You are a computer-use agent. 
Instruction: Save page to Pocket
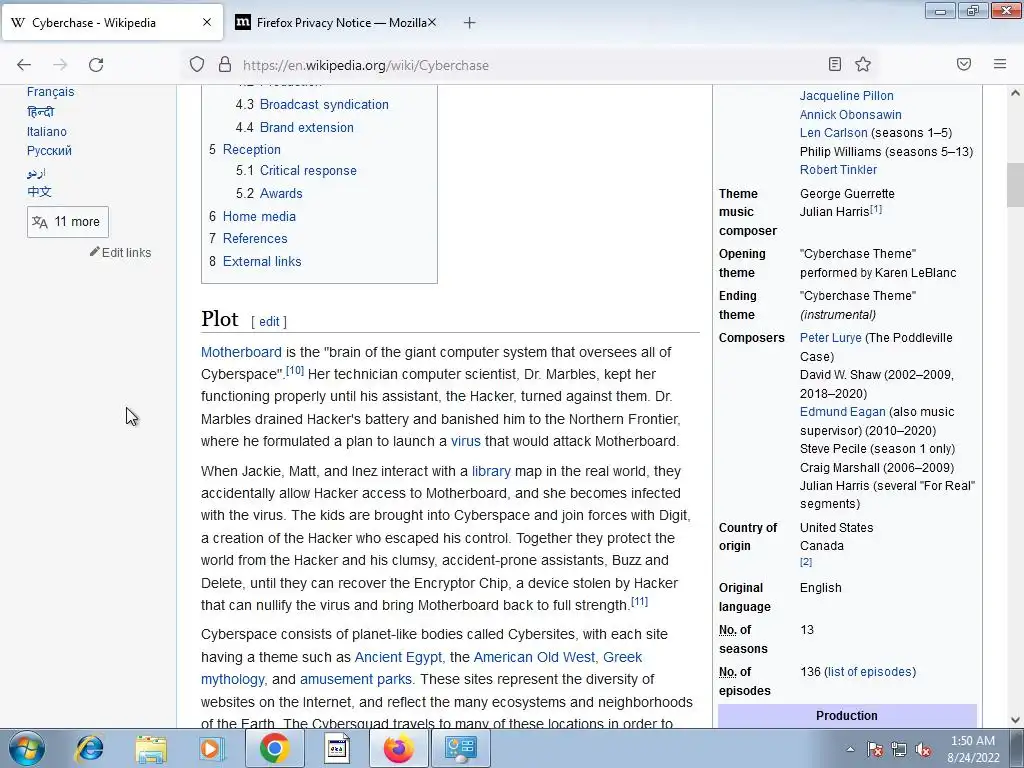pos(964,64)
